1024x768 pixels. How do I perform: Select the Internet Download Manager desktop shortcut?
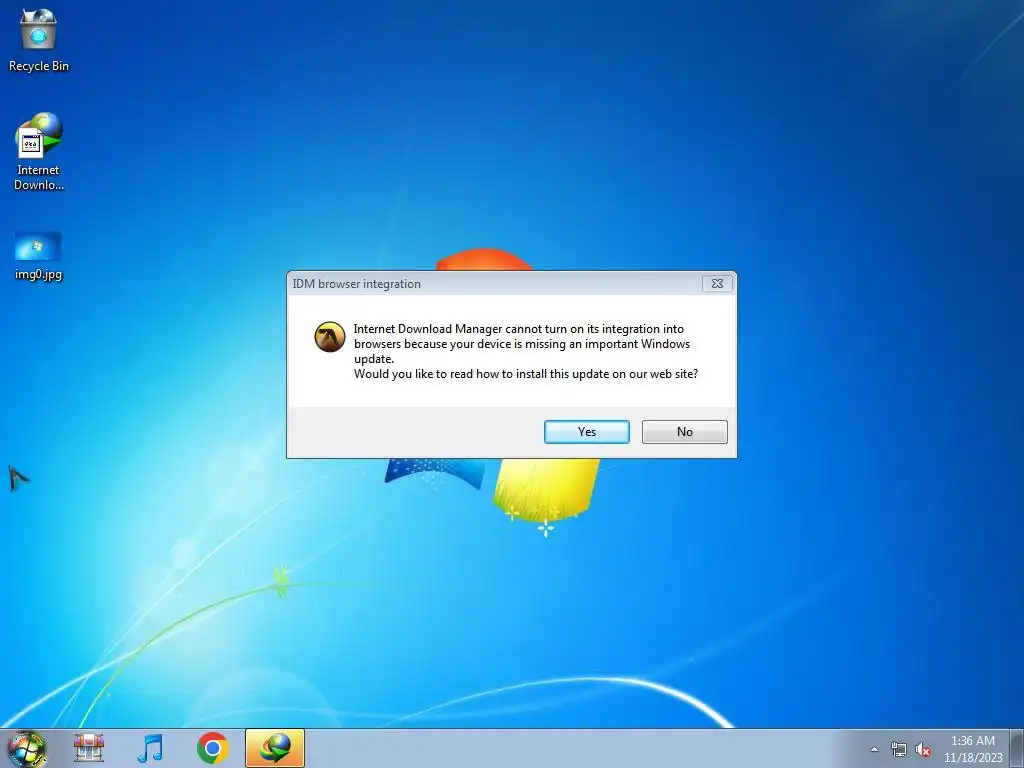click(39, 151)
